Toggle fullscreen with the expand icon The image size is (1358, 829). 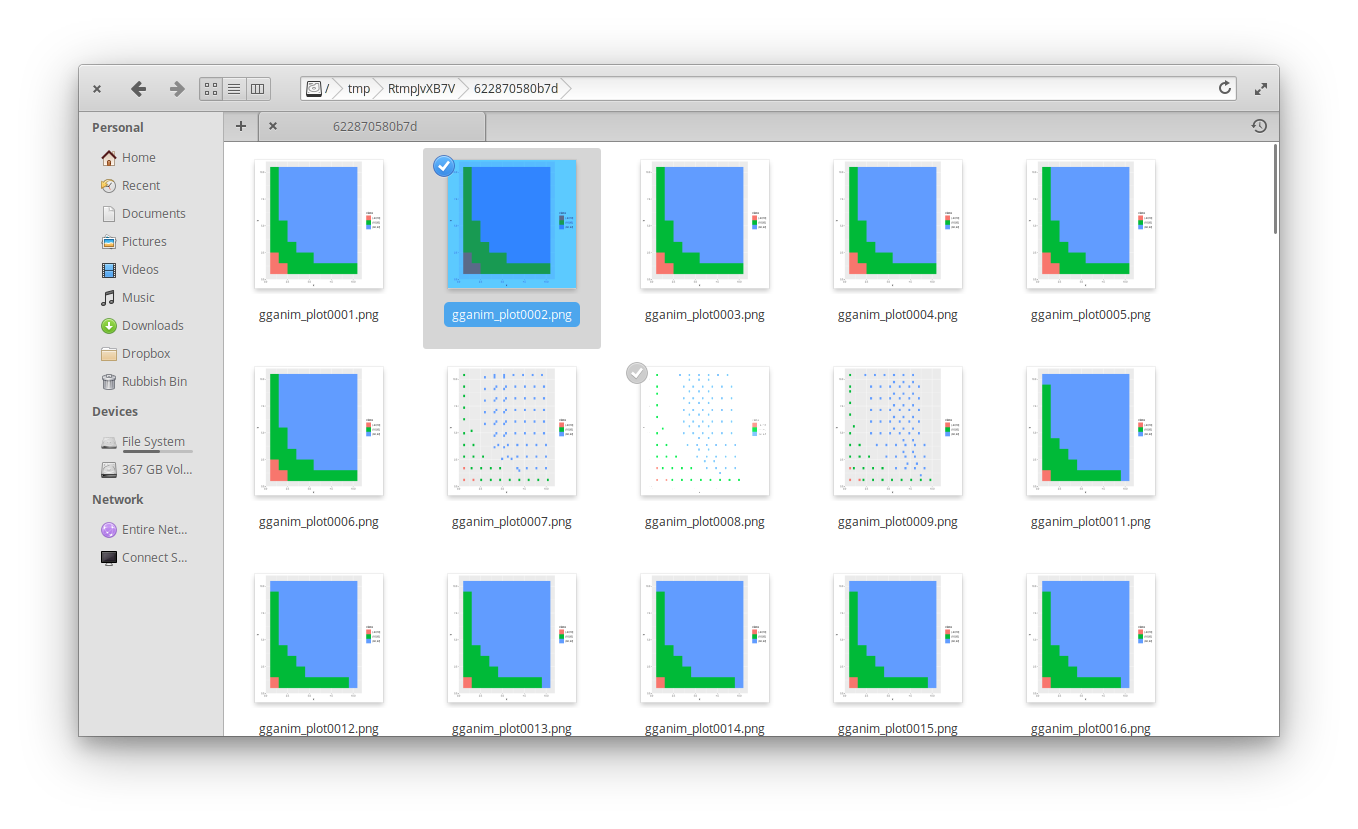pos(1260,88)
